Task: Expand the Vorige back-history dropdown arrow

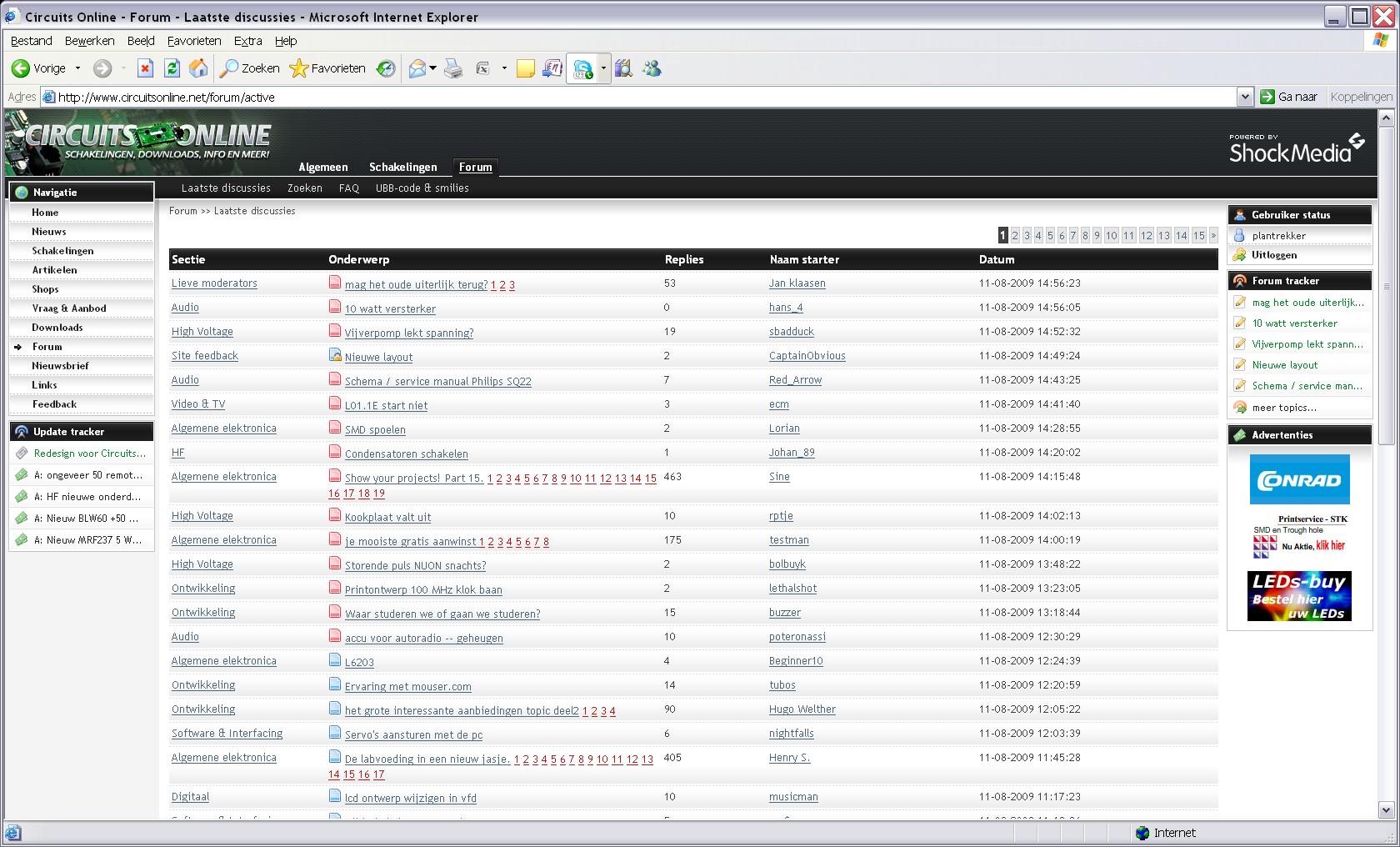Action: tap(77, 68)
